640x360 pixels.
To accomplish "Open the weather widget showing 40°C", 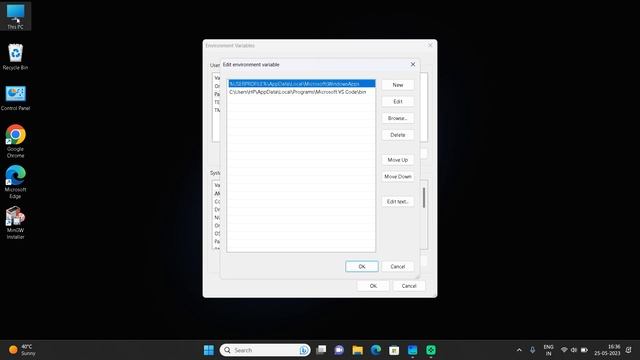I will 22,350.
